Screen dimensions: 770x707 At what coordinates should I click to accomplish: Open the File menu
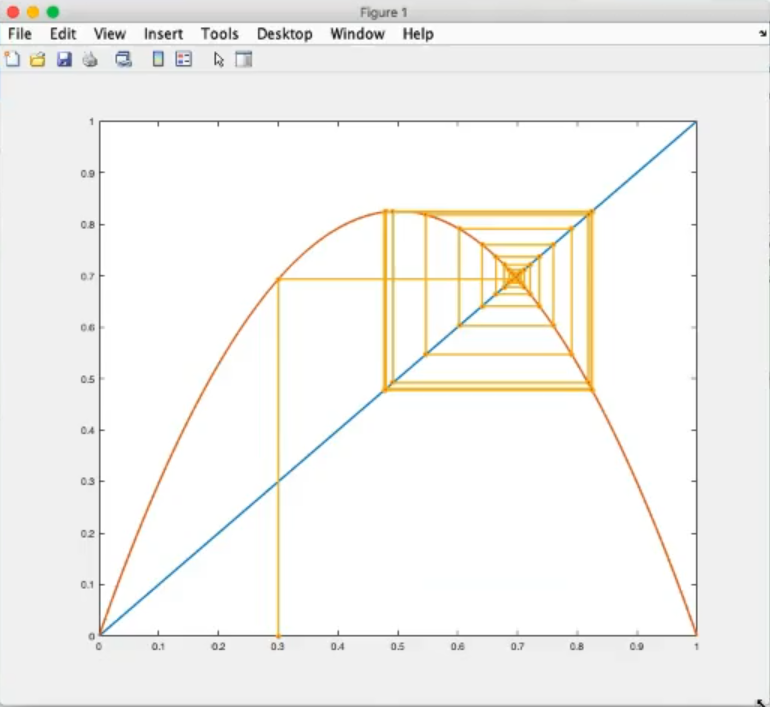[20, 34]
